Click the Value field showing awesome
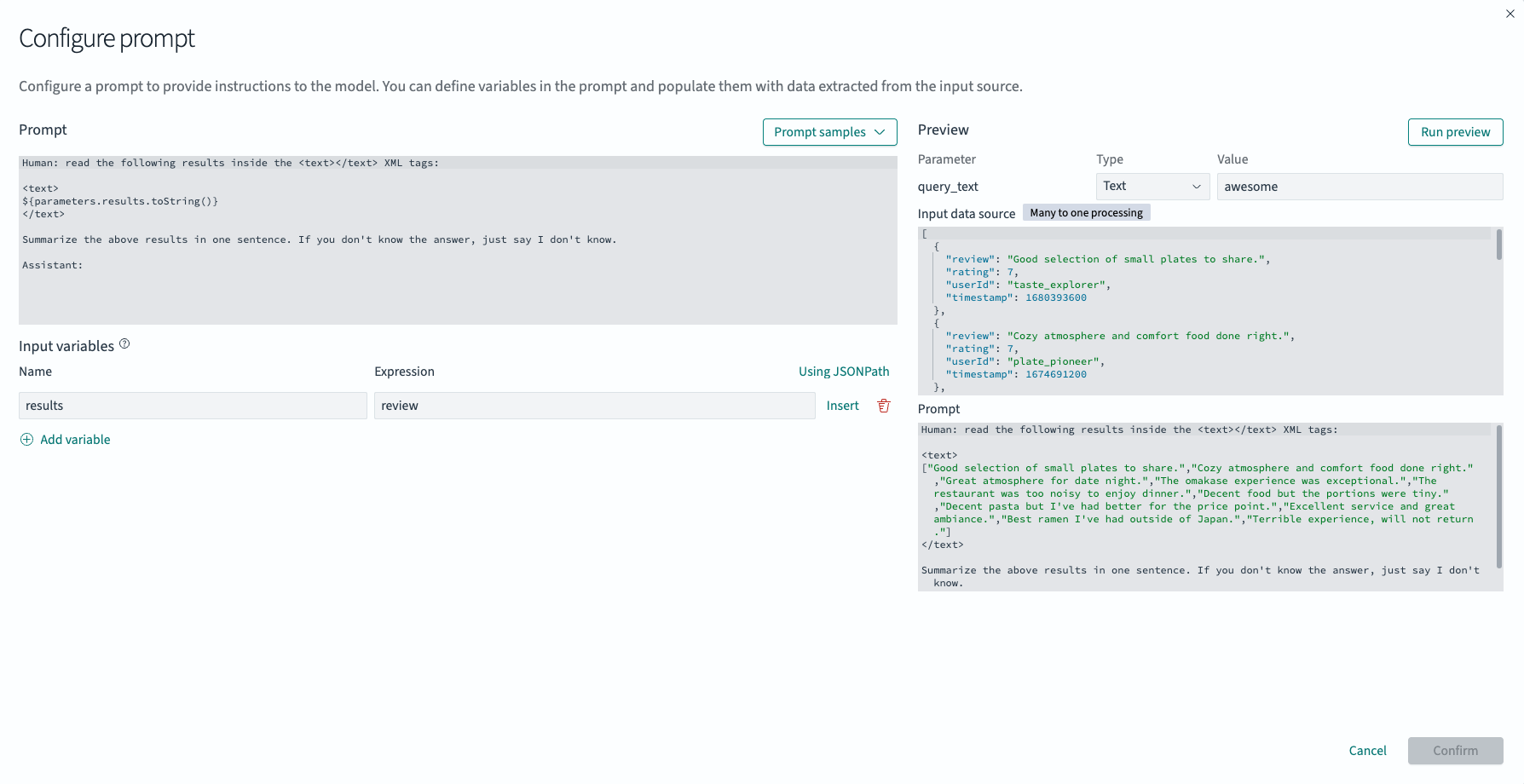 tap(1359, 186)
